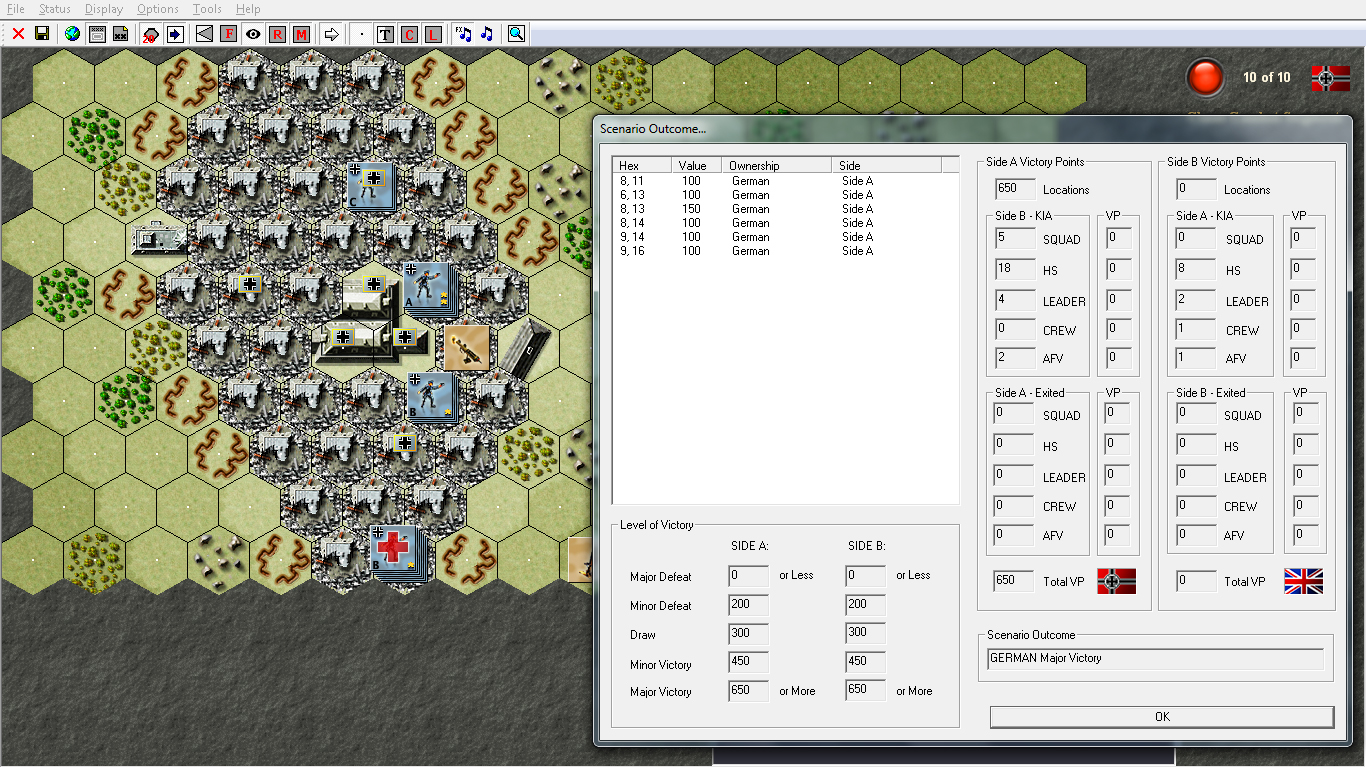
Task: Click the C toolbar icon
Action: coord(408,33)
